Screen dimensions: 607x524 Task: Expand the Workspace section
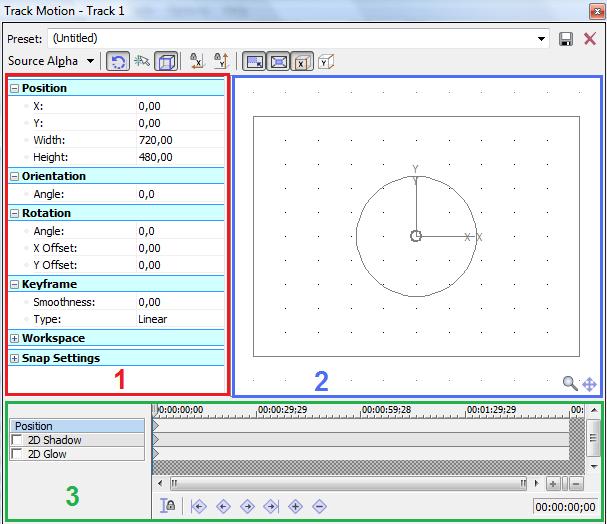click(x=14, y=339)
